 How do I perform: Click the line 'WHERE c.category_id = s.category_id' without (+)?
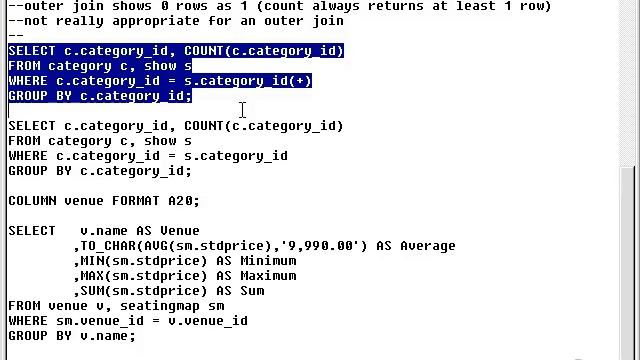coord(148,156)
